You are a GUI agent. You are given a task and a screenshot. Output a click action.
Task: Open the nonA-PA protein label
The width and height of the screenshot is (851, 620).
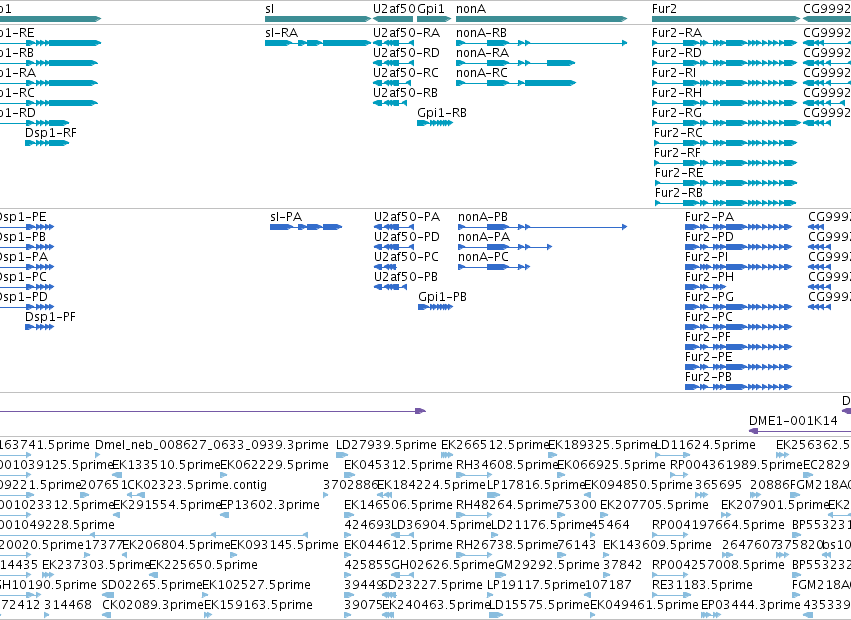point(484,237)
